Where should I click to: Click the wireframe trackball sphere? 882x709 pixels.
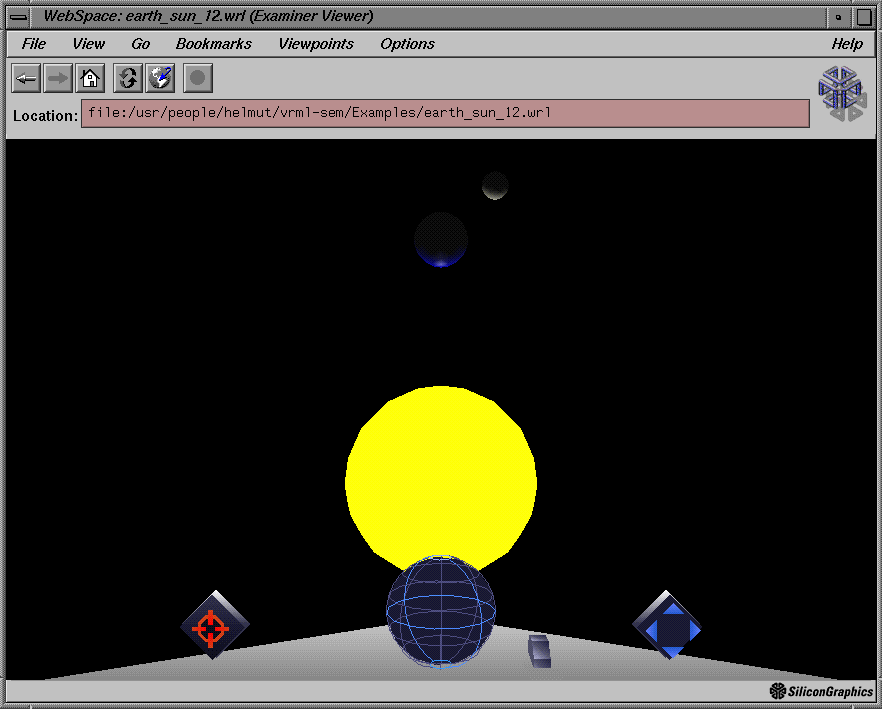coord(441,612)
